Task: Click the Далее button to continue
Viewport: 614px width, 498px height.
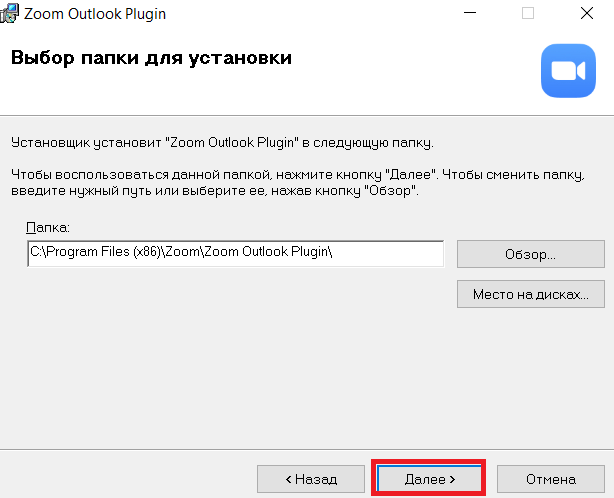Action: click(429, 478)
